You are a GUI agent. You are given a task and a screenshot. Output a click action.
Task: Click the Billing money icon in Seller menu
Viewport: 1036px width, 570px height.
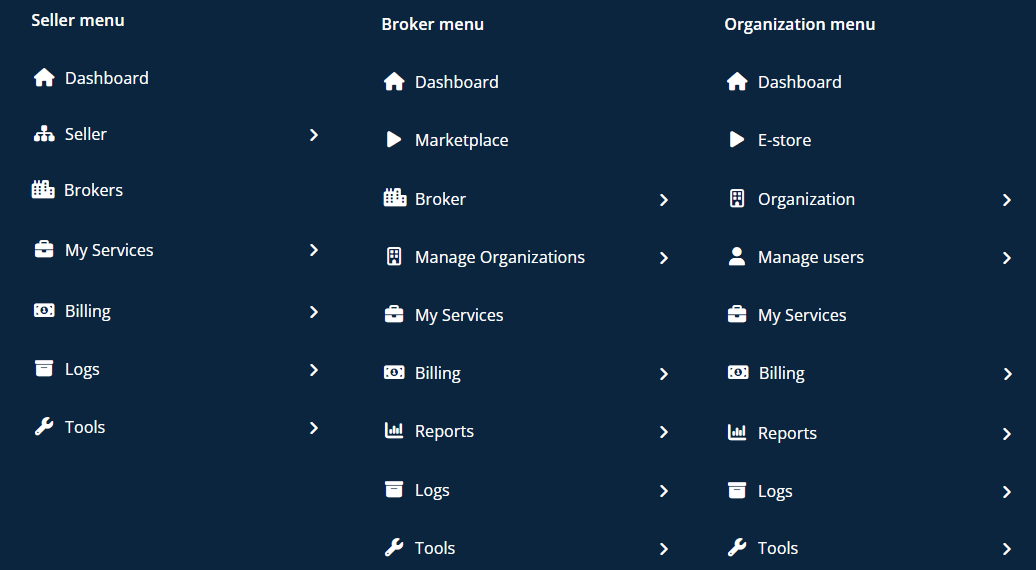[44, 310]
